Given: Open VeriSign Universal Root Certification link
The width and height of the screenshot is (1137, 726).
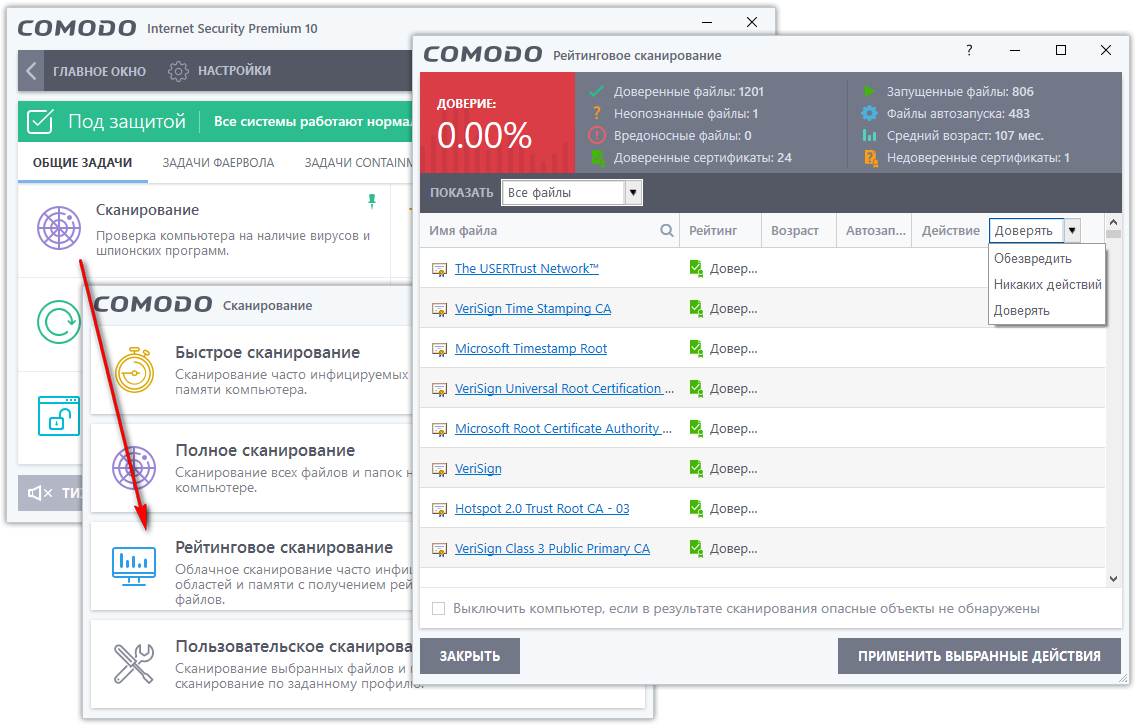Looking at the screenshot, I should click(564, 388).
